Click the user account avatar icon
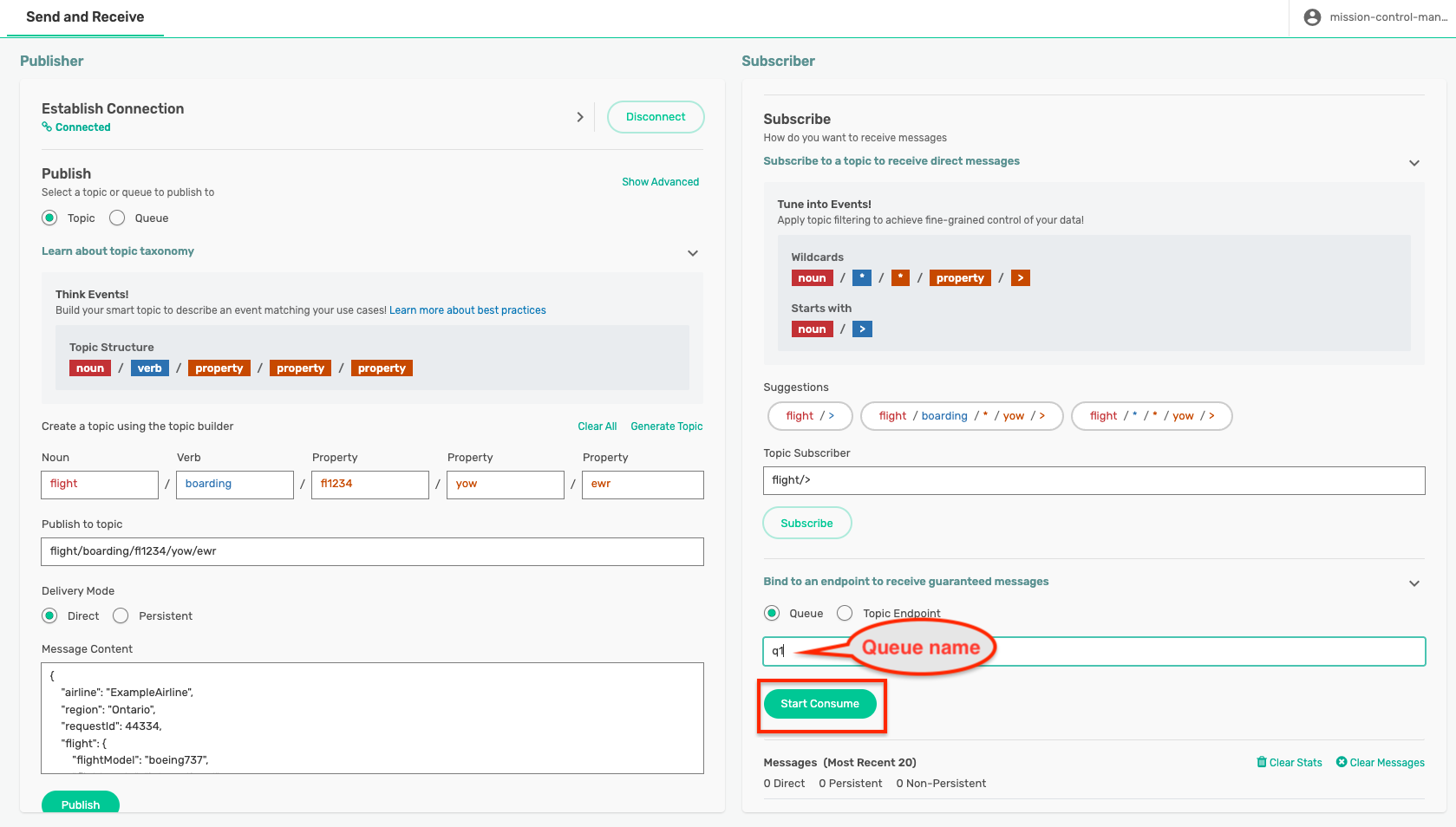This screenshot has height=827, width=1456. click(x=1312, y=17)
